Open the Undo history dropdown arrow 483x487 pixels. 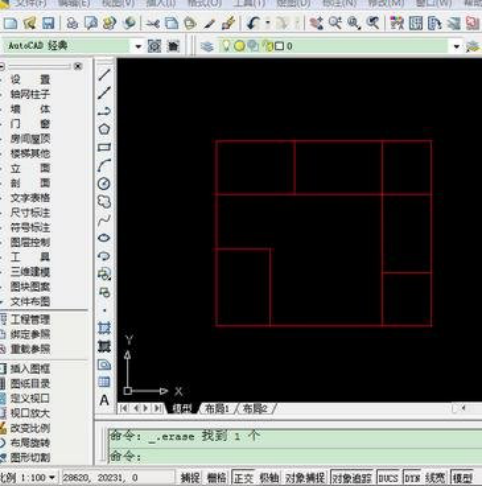pyautogui.click(x=268, y=23)
